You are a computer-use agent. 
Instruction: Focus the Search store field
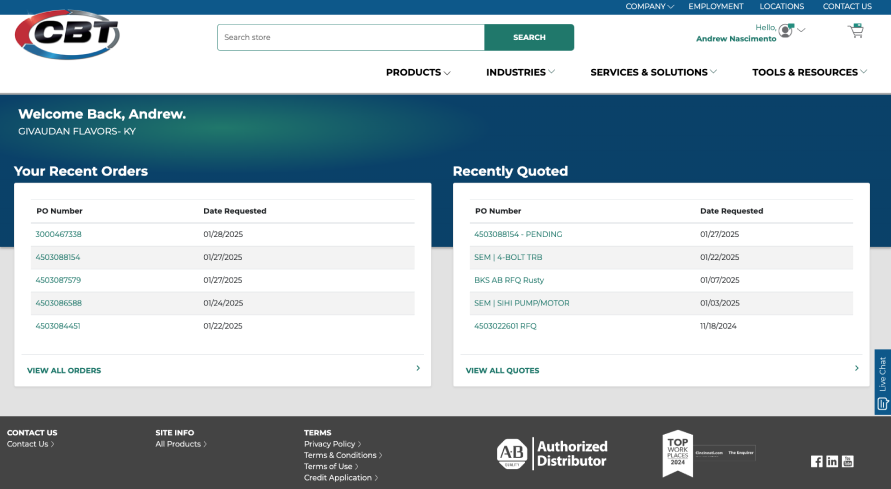(x=351, y=37)
